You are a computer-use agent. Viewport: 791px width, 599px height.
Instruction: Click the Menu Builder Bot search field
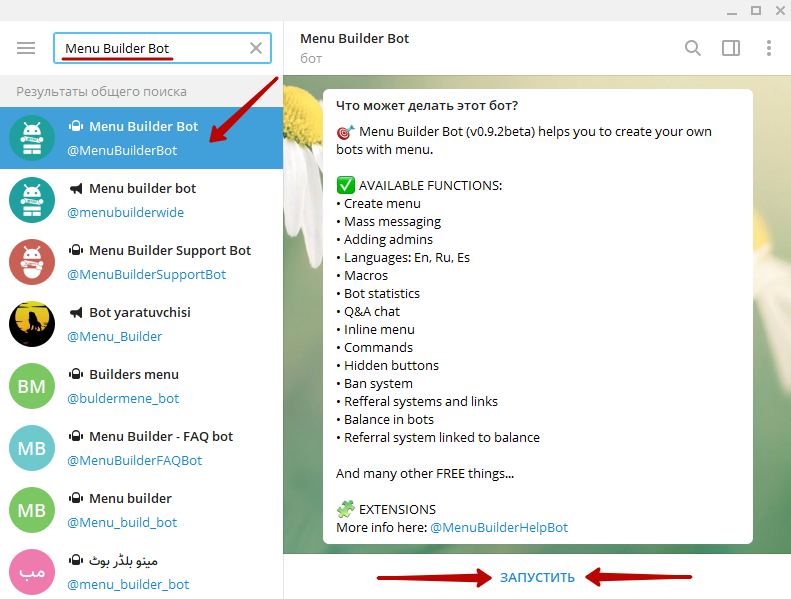point(162,48)
